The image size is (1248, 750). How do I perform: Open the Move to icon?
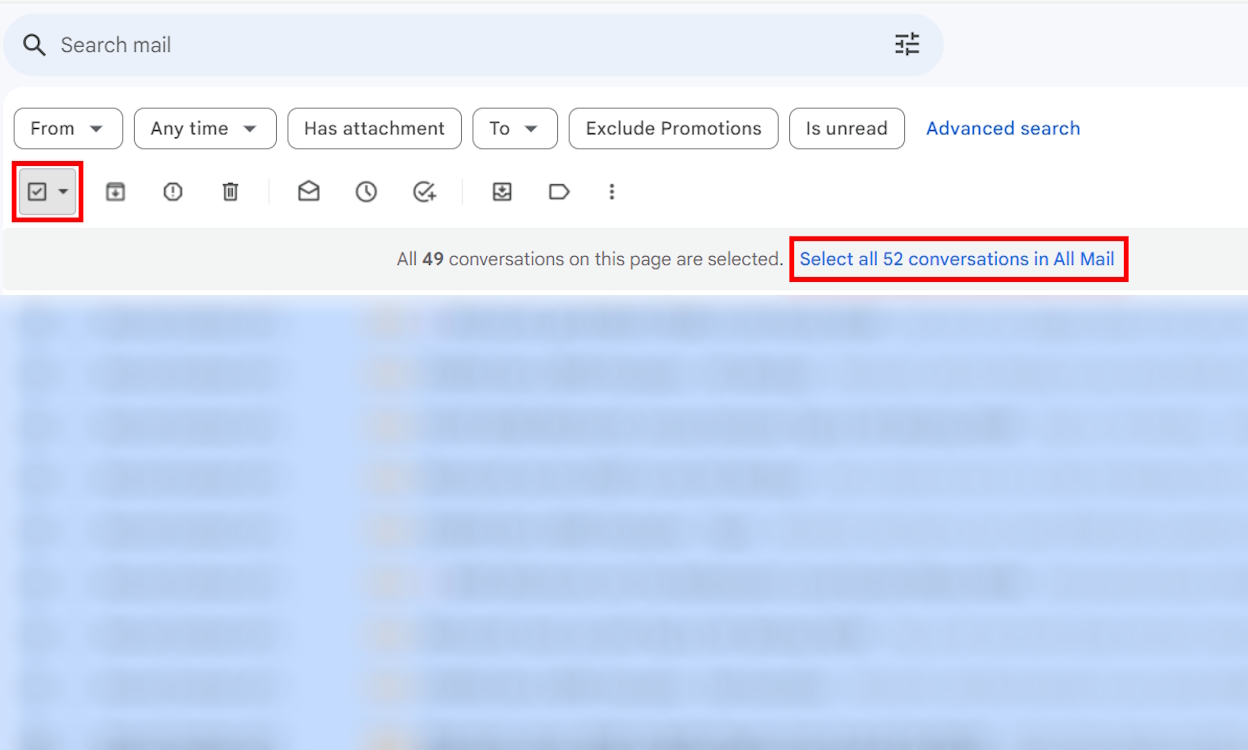(x=502, y=192)
